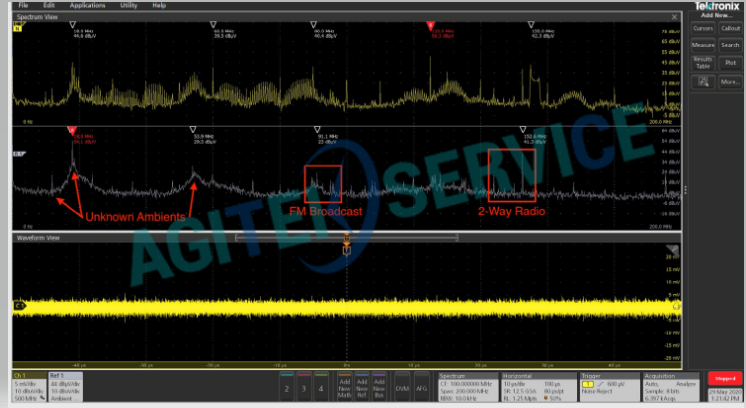
Task: Add a Callout annotation
Action: click(730, 28)
